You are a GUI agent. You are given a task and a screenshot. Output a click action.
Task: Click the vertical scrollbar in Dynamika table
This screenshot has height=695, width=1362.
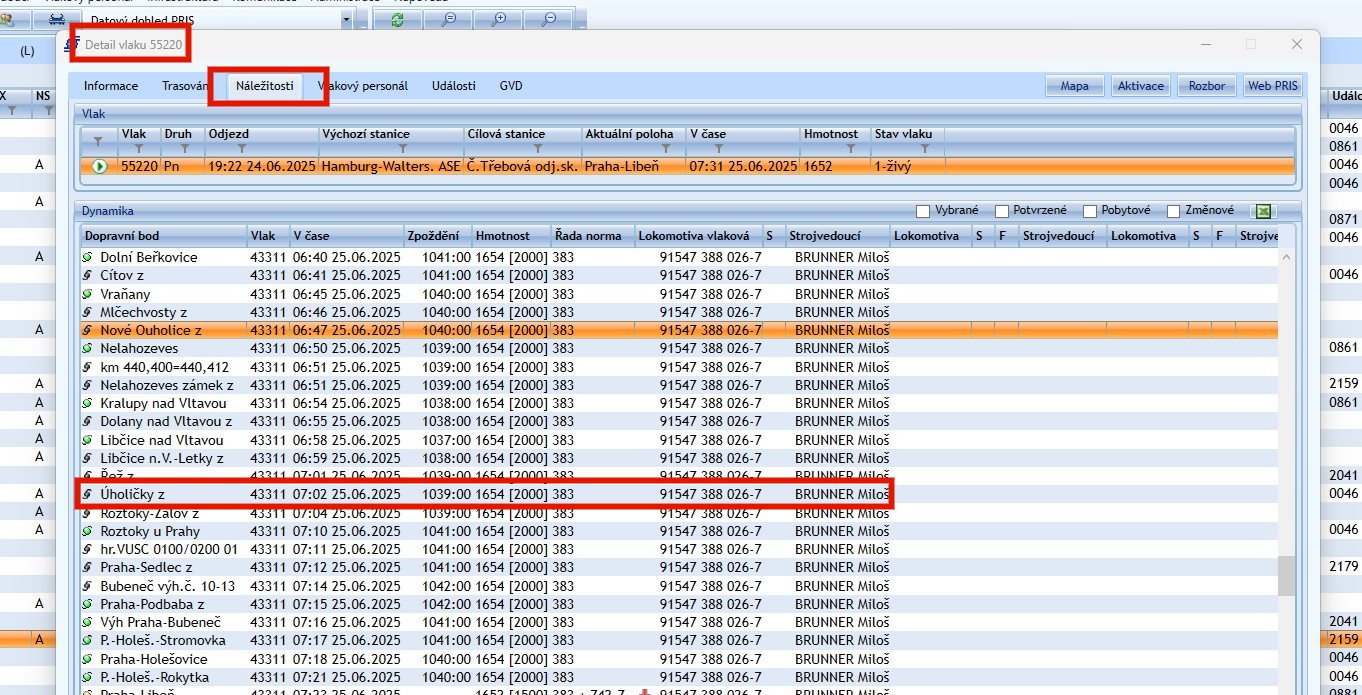1286,575
